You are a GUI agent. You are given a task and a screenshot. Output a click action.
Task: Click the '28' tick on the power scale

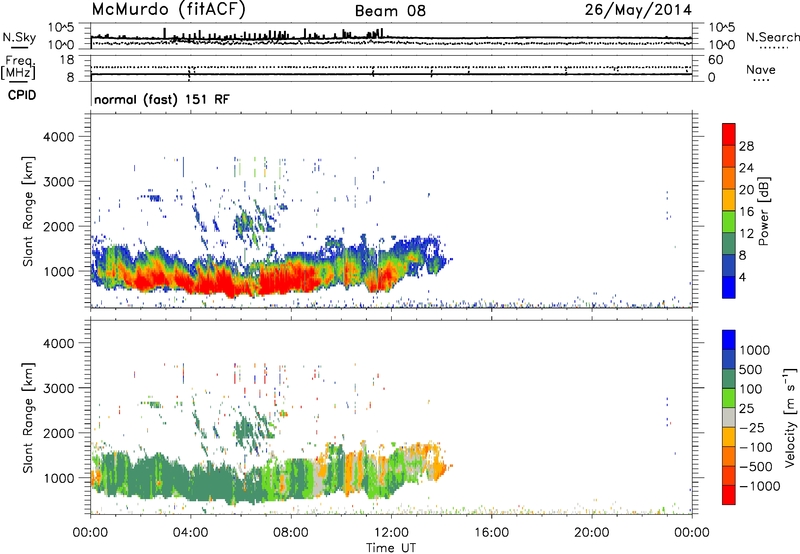pyautogui.click(x=746, y=146)
